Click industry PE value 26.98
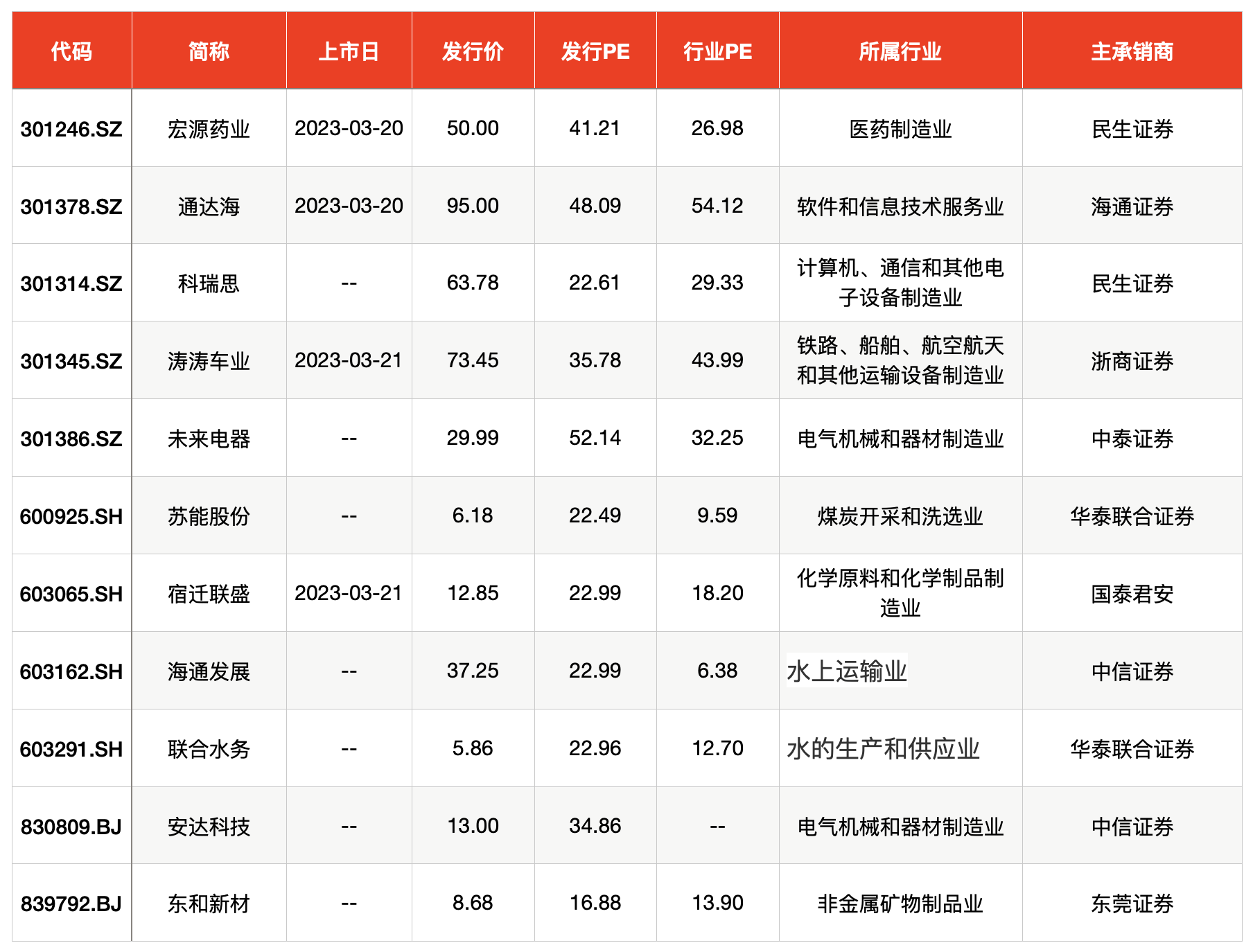The height and width of the screenshot is (952, 1253). point(717,128)
